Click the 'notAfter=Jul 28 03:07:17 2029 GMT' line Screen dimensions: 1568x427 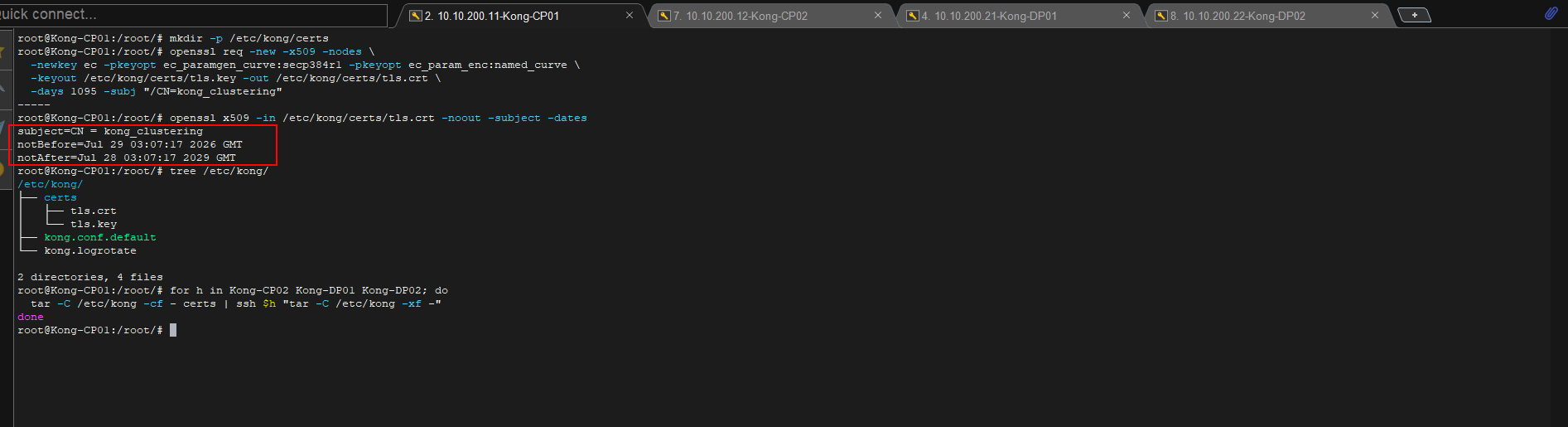click(x=127, y=158)
